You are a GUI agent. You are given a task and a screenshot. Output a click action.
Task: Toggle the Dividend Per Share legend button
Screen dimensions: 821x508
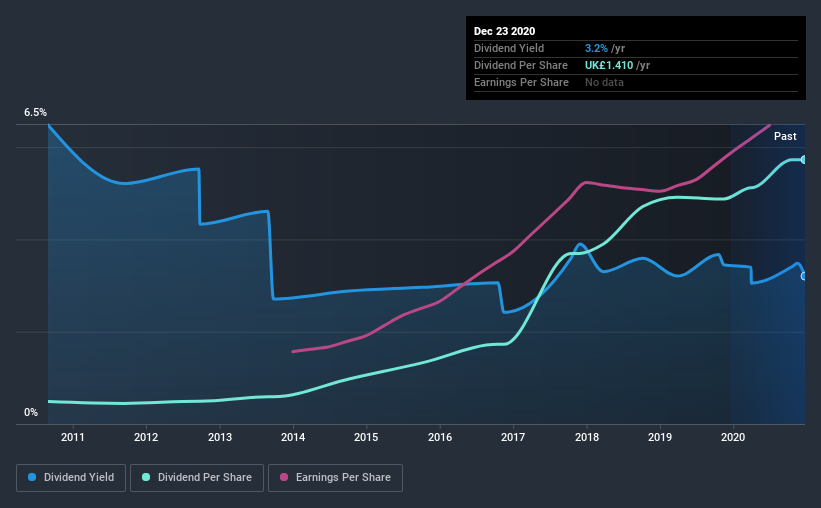pos(197,478)
